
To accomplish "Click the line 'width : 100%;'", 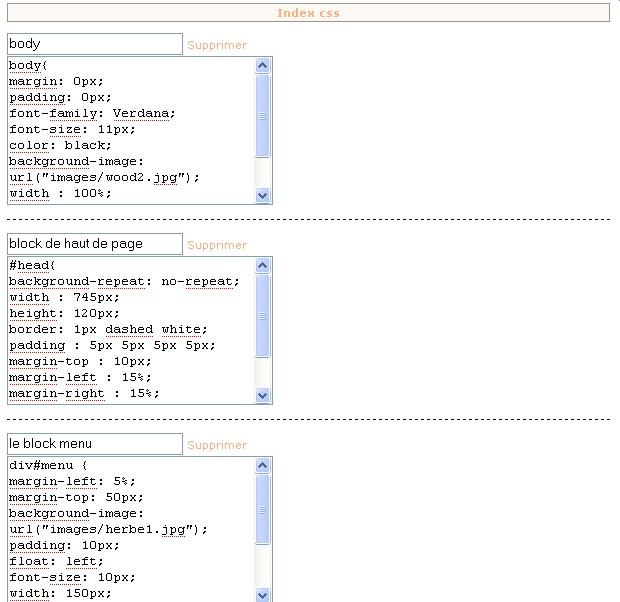I will tap(60, 194).
